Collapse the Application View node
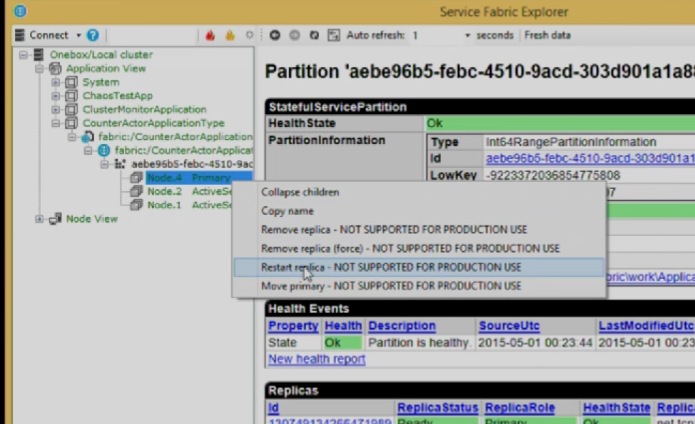Screen dimensions: 695x424 [39, 69]
